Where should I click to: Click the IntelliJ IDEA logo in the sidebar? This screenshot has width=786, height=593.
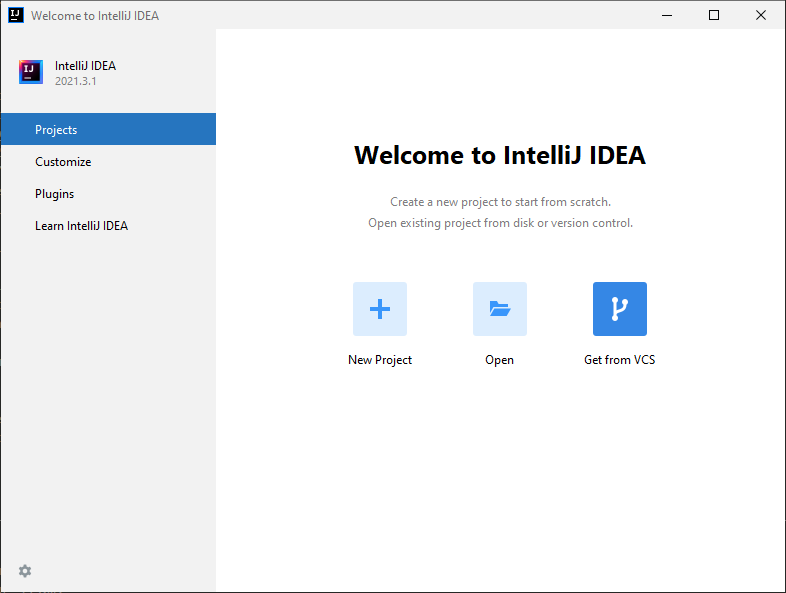[x=31, y=72]
